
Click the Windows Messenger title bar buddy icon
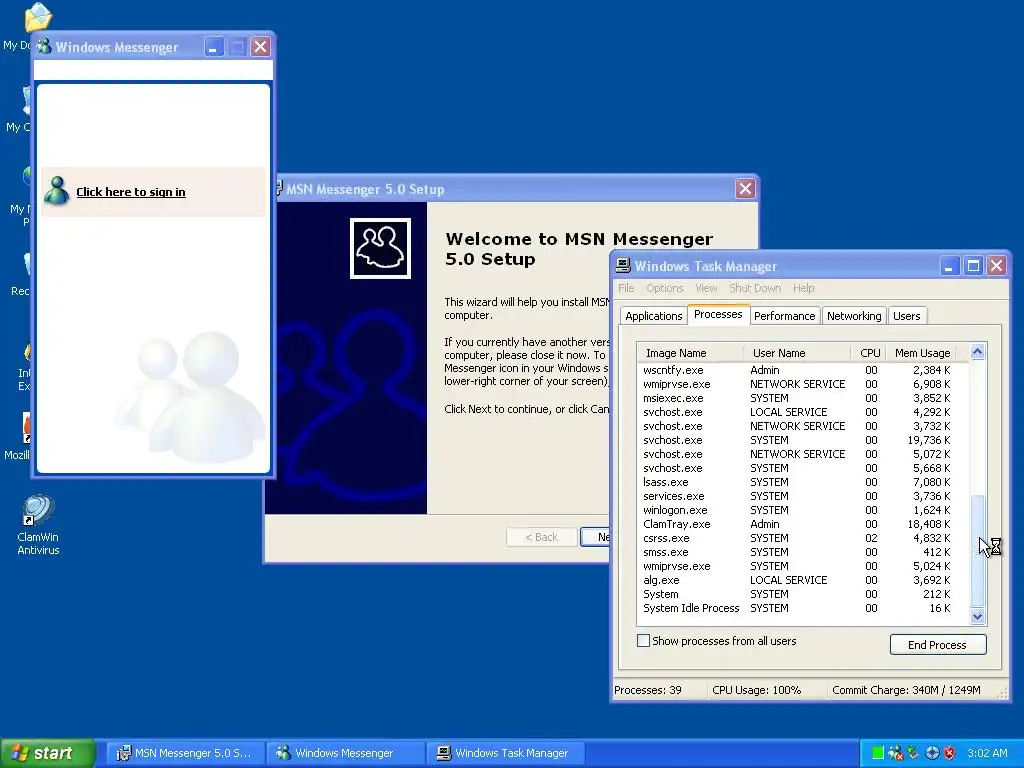44,46
